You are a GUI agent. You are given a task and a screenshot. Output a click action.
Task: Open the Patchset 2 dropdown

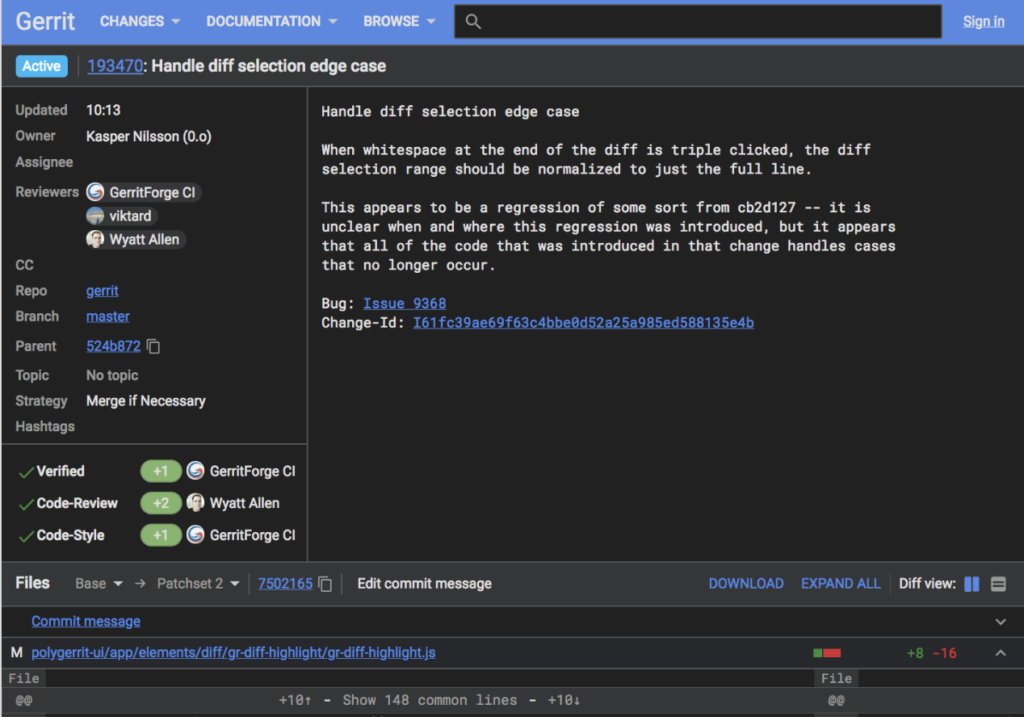click(x=198, y=584)
